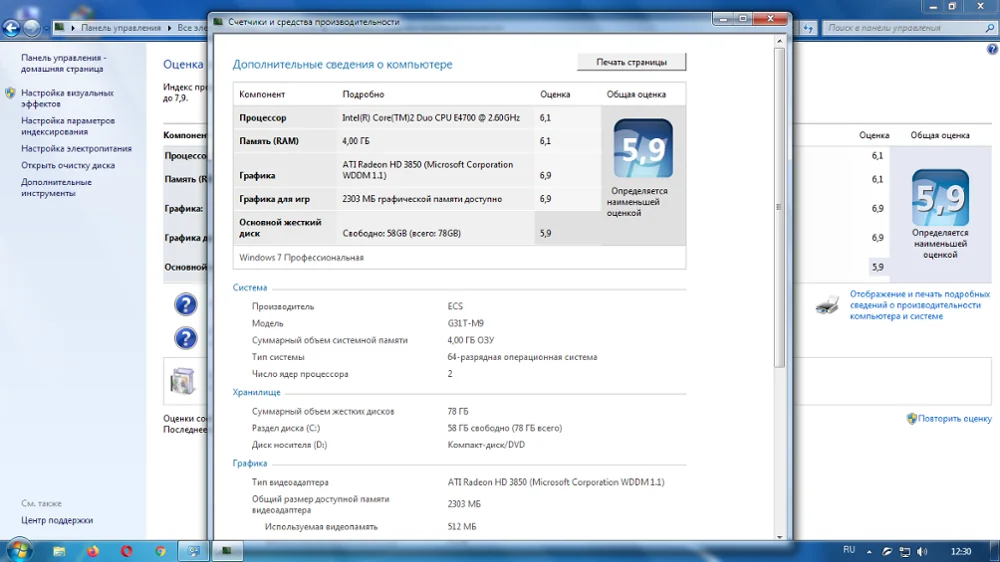Open the volume speaker tray icon
1000x562 pixels.
922,551
